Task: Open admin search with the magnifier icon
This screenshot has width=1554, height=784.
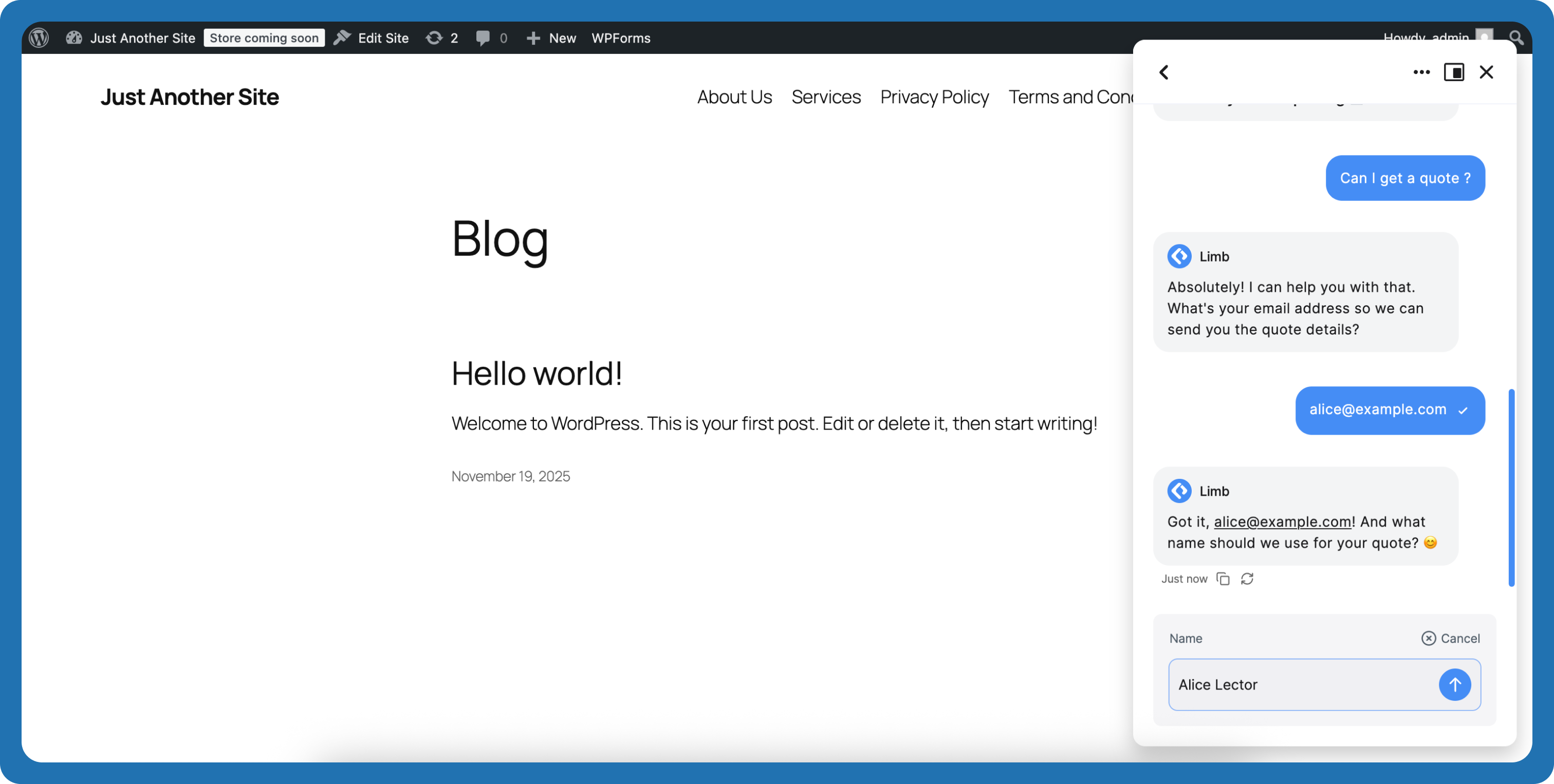Action: 1516,38
